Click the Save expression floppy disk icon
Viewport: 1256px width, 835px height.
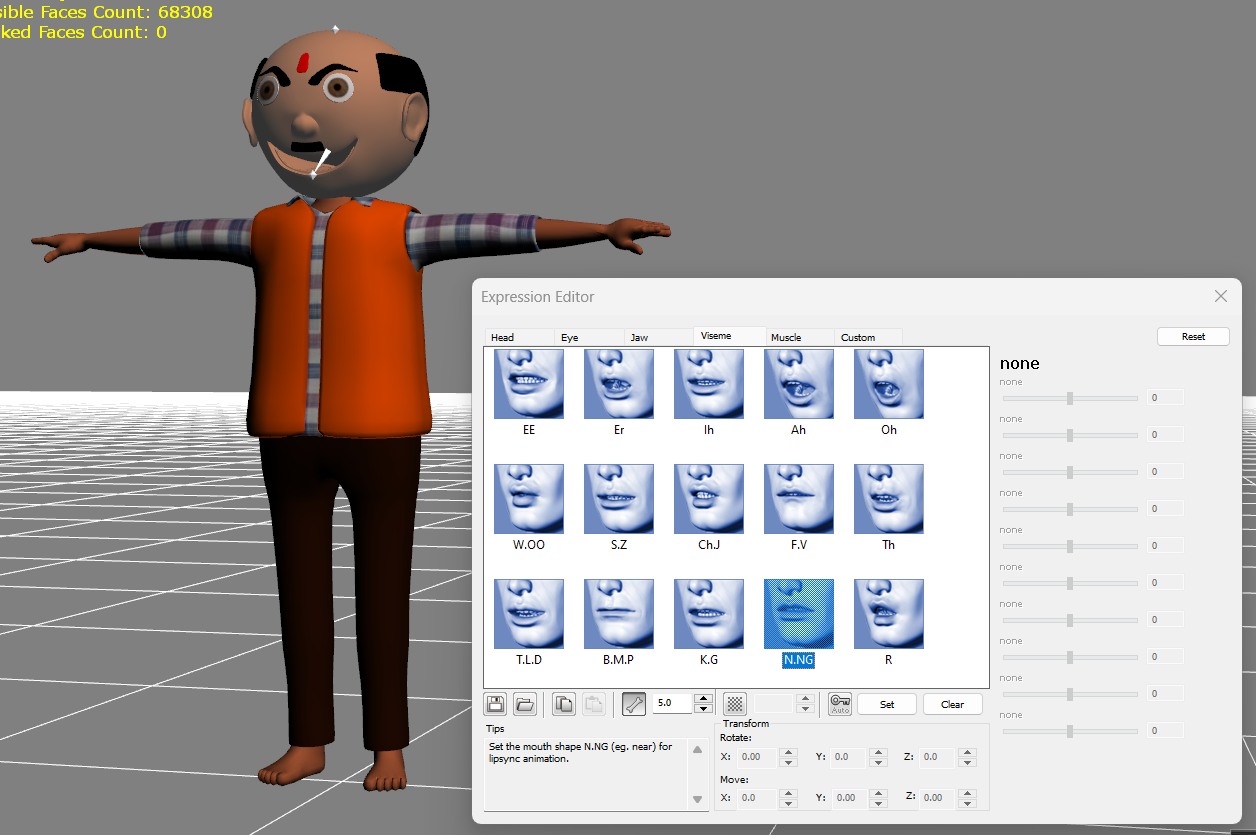(495, 704)
